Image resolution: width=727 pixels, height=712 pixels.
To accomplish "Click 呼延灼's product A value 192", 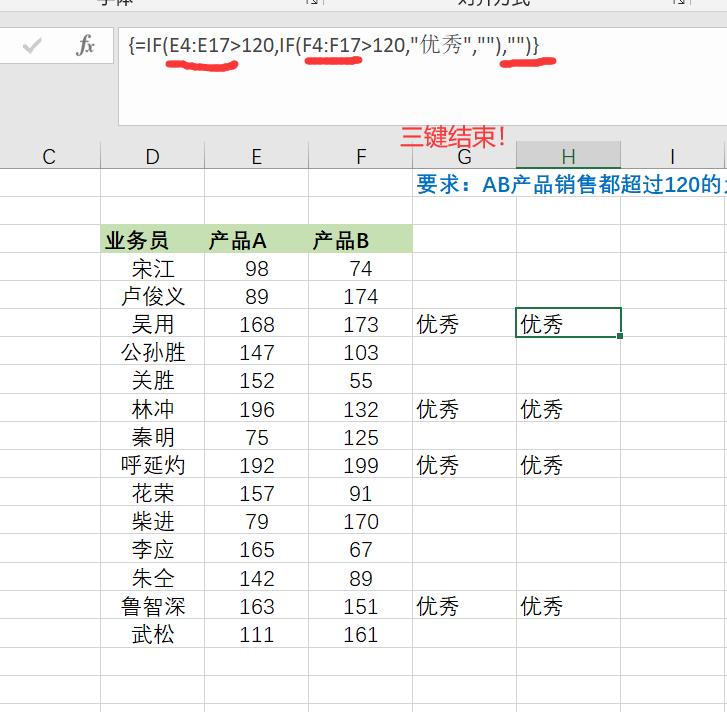I will coord(256,464).
